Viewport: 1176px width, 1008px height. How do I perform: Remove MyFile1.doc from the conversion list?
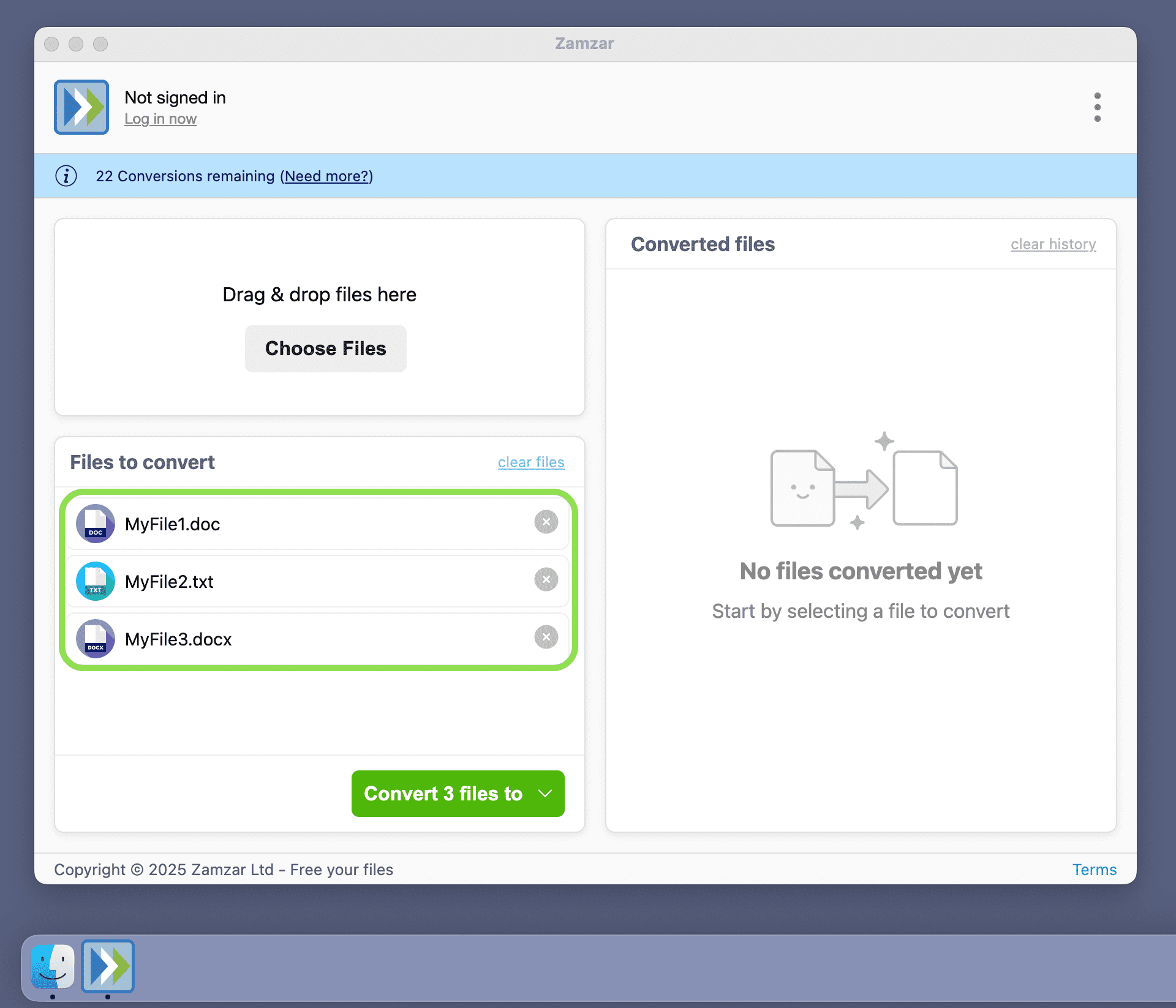[x=546, y=522]
